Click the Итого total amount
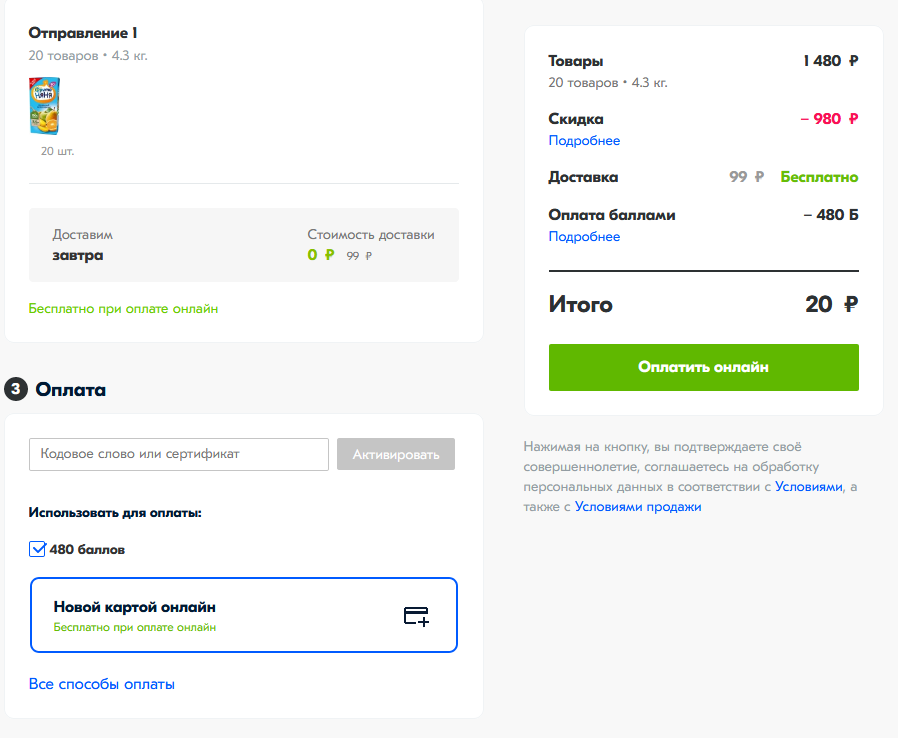898x738 pixels. pos(832,304)
